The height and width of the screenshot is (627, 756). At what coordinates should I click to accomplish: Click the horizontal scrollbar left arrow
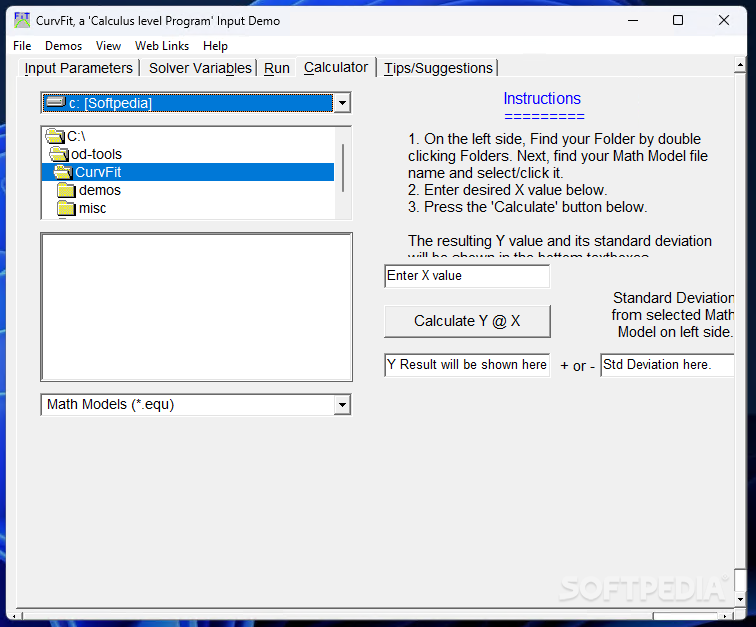point(15,616)
